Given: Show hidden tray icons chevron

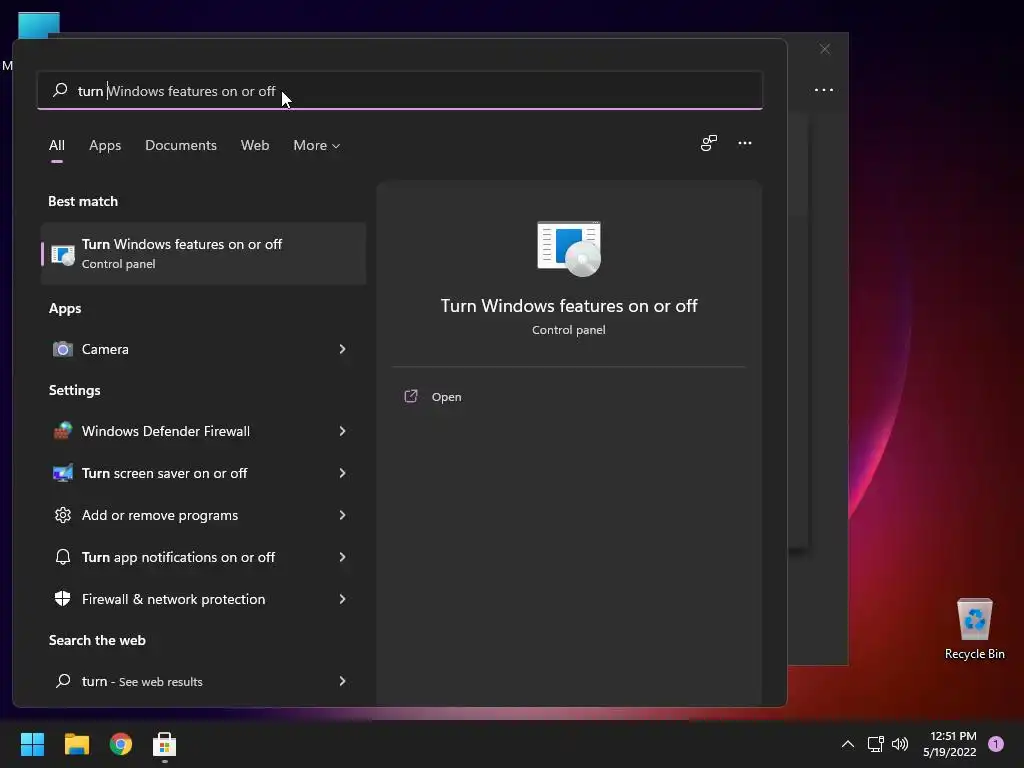Looking at the screenshot, I should click(848, 744).
